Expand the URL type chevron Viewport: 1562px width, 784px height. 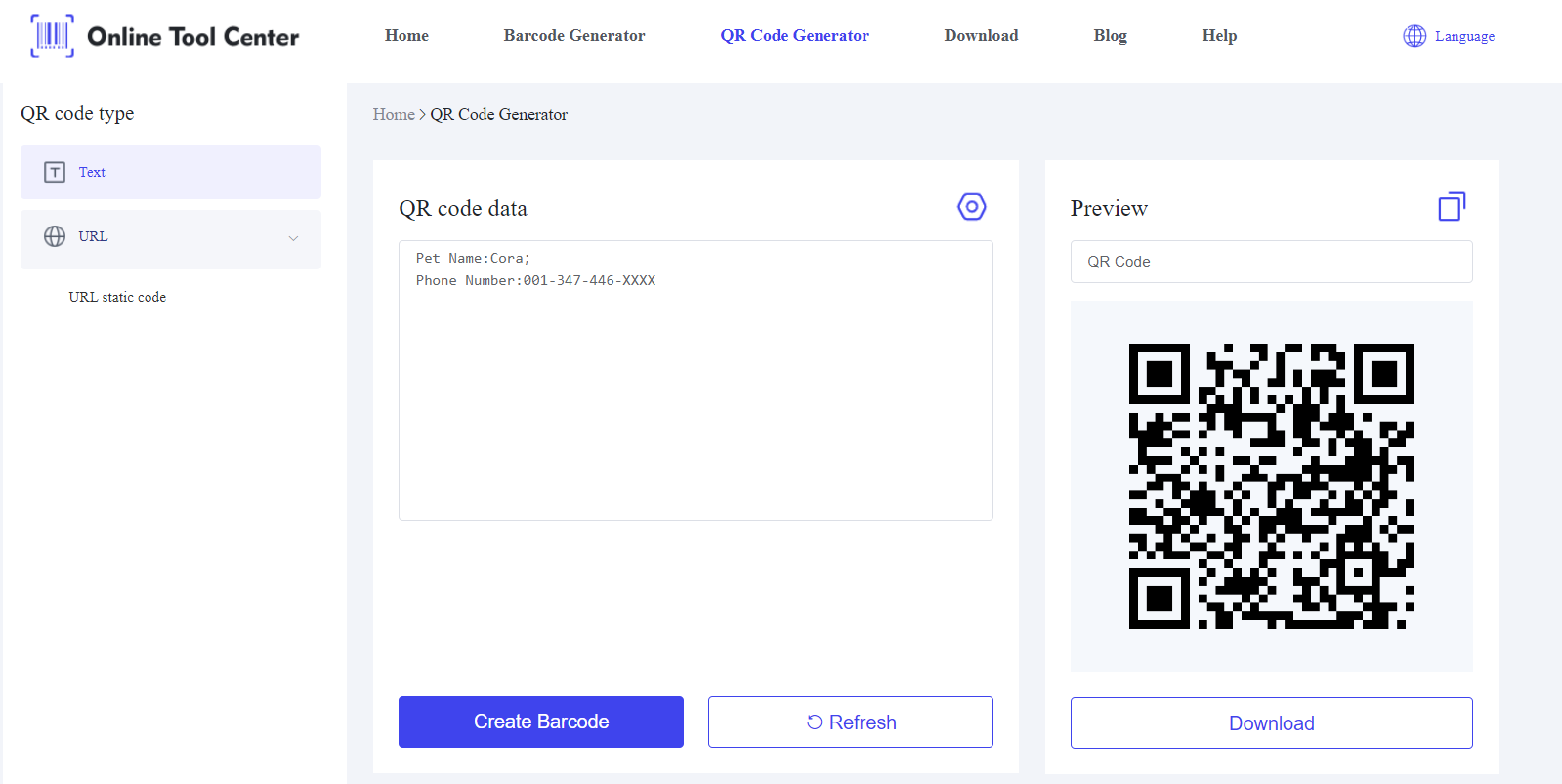pos(293,238)
